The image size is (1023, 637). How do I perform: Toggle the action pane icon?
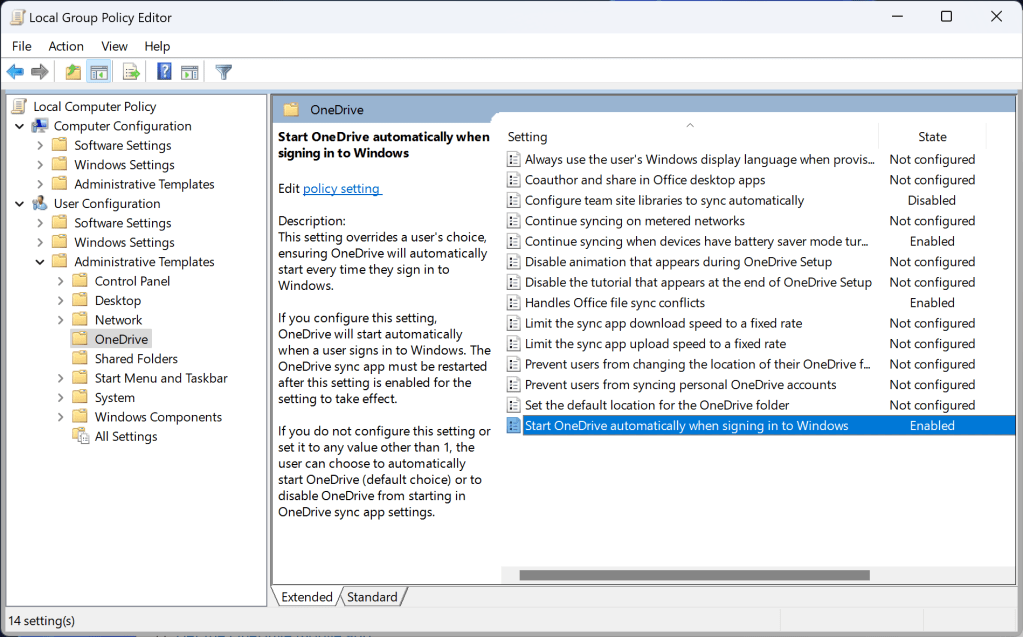pos(190,71)
